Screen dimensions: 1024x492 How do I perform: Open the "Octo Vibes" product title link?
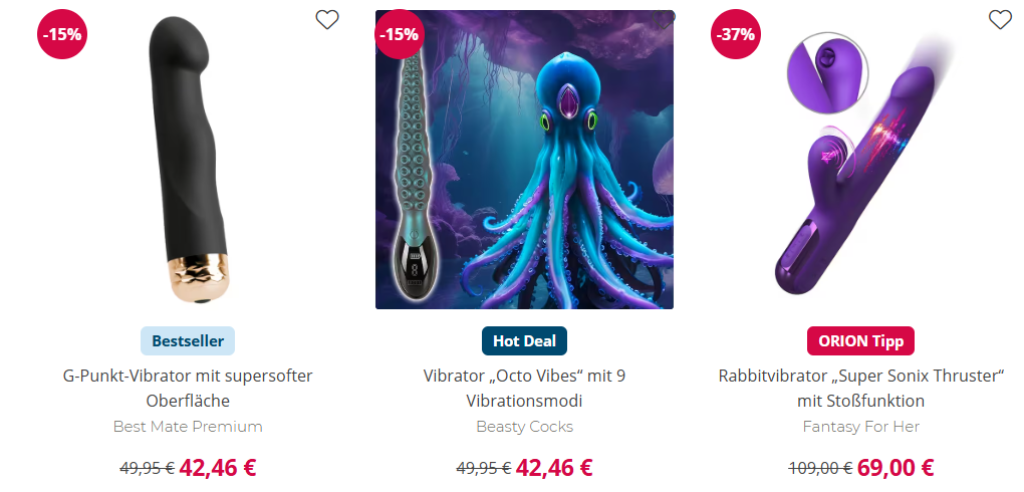pos(524,388)
